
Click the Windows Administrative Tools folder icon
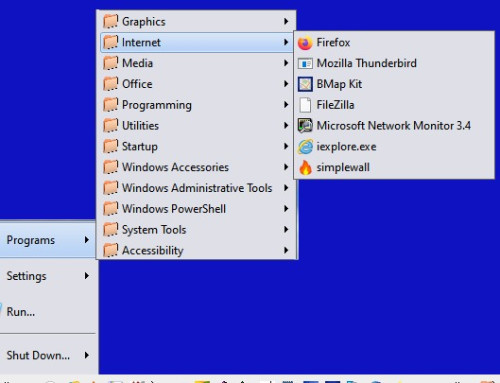[110, 188]
